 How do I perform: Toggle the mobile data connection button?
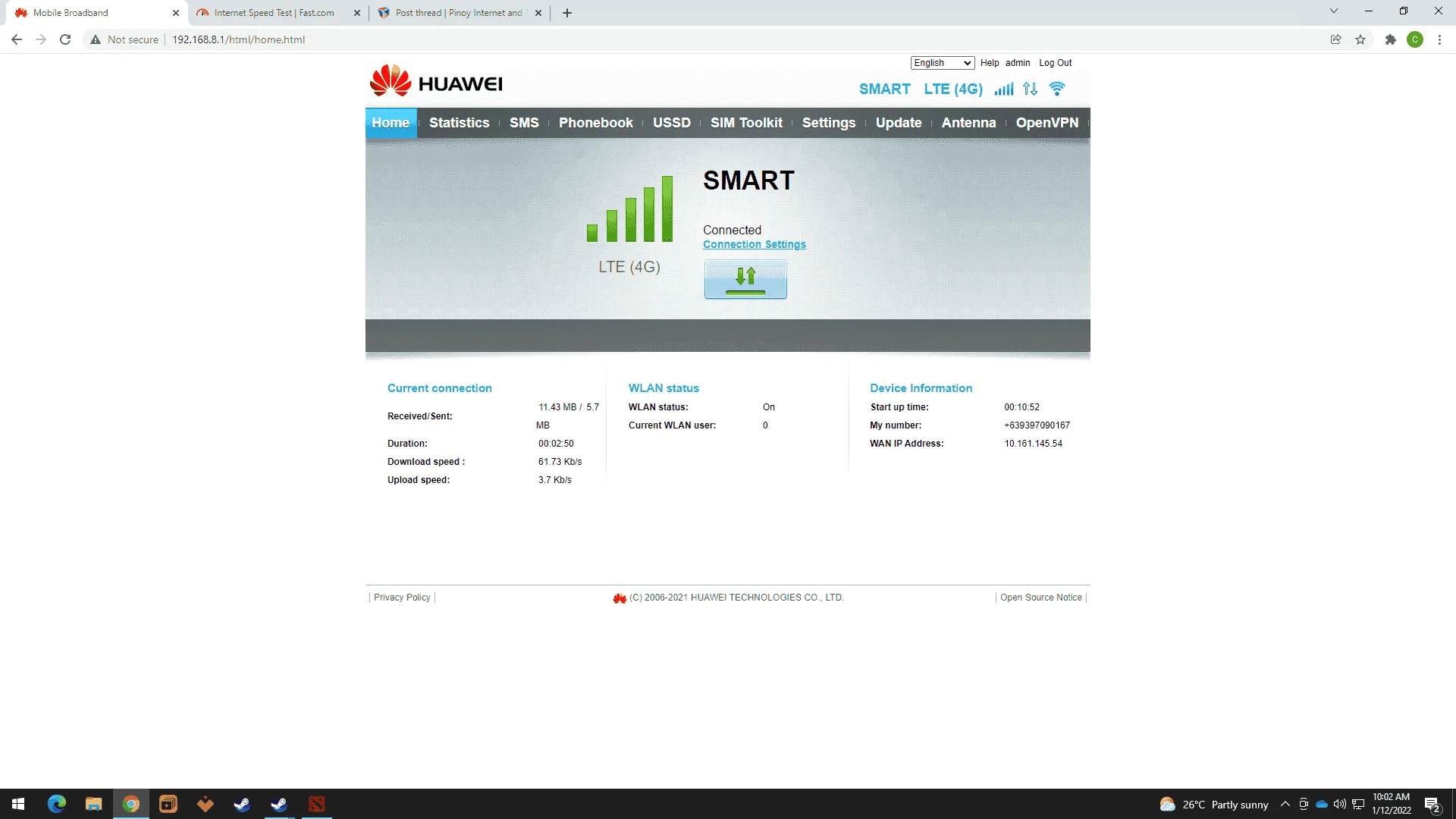745,279
